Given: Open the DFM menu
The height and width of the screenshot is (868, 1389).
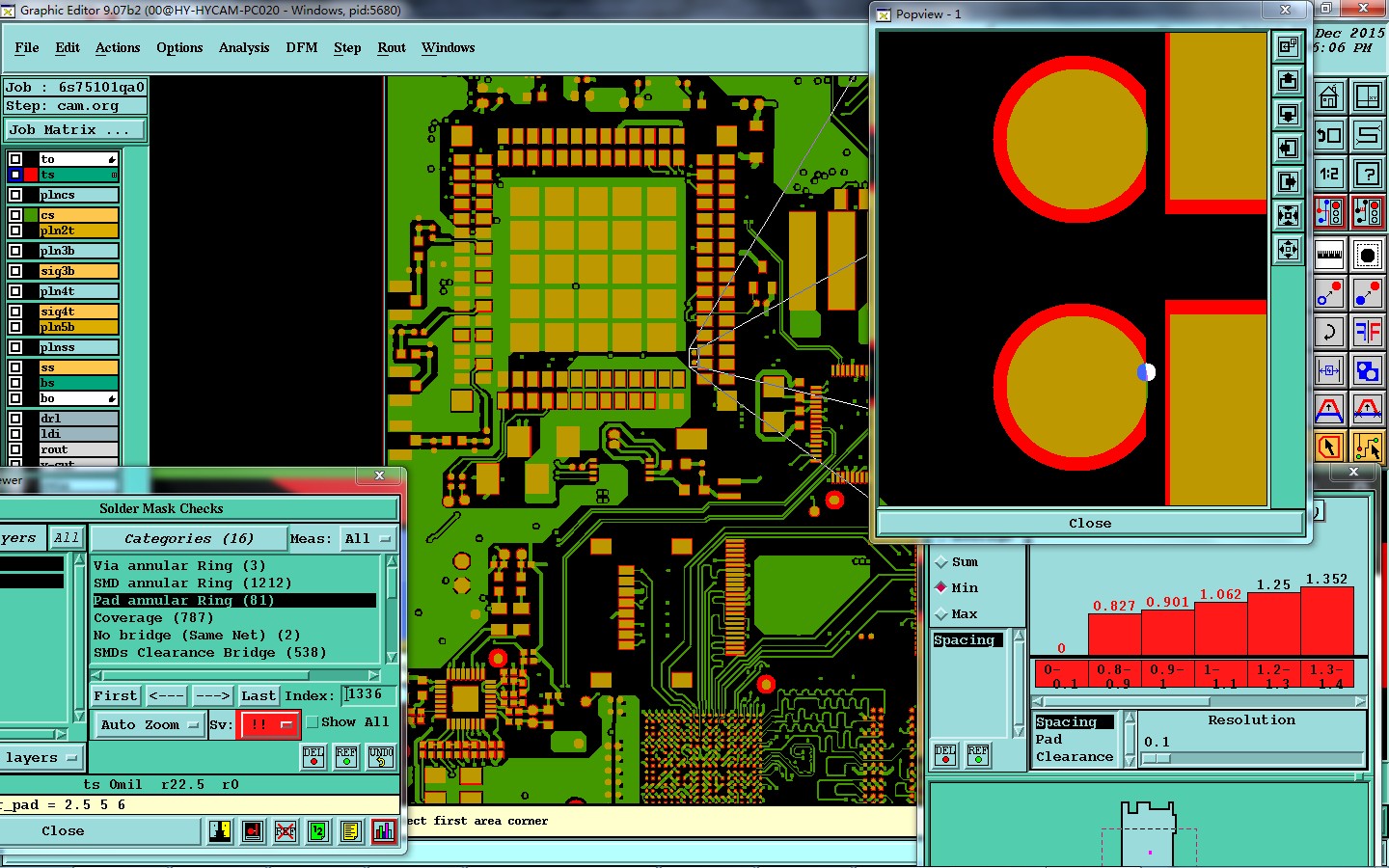Looking at the screenshot, I should coord(301,47).
